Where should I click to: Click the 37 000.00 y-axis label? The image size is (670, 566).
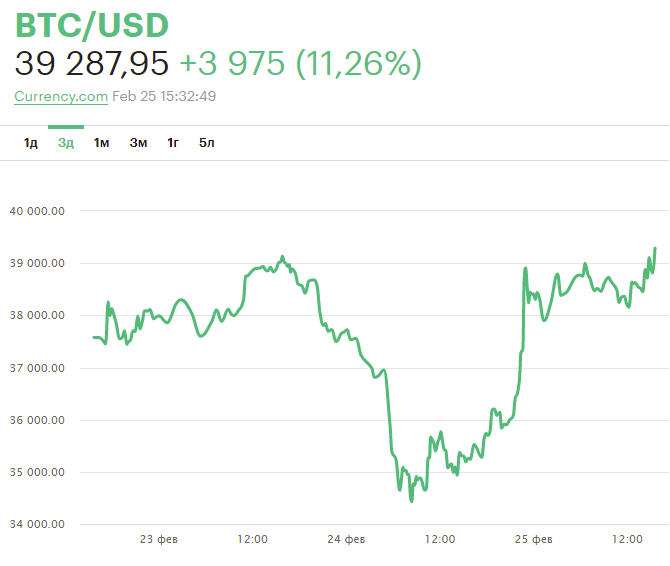[x=37, y=368]
